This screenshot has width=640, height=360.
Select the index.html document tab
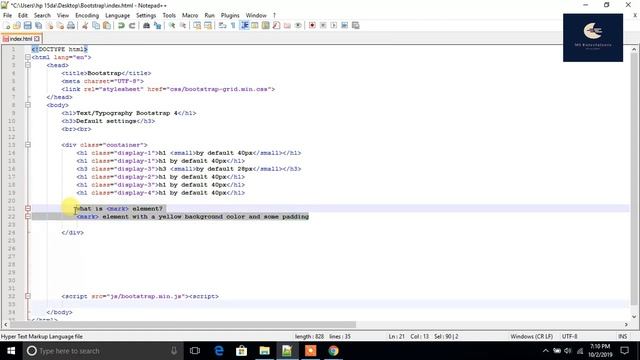tap(21, 39)
